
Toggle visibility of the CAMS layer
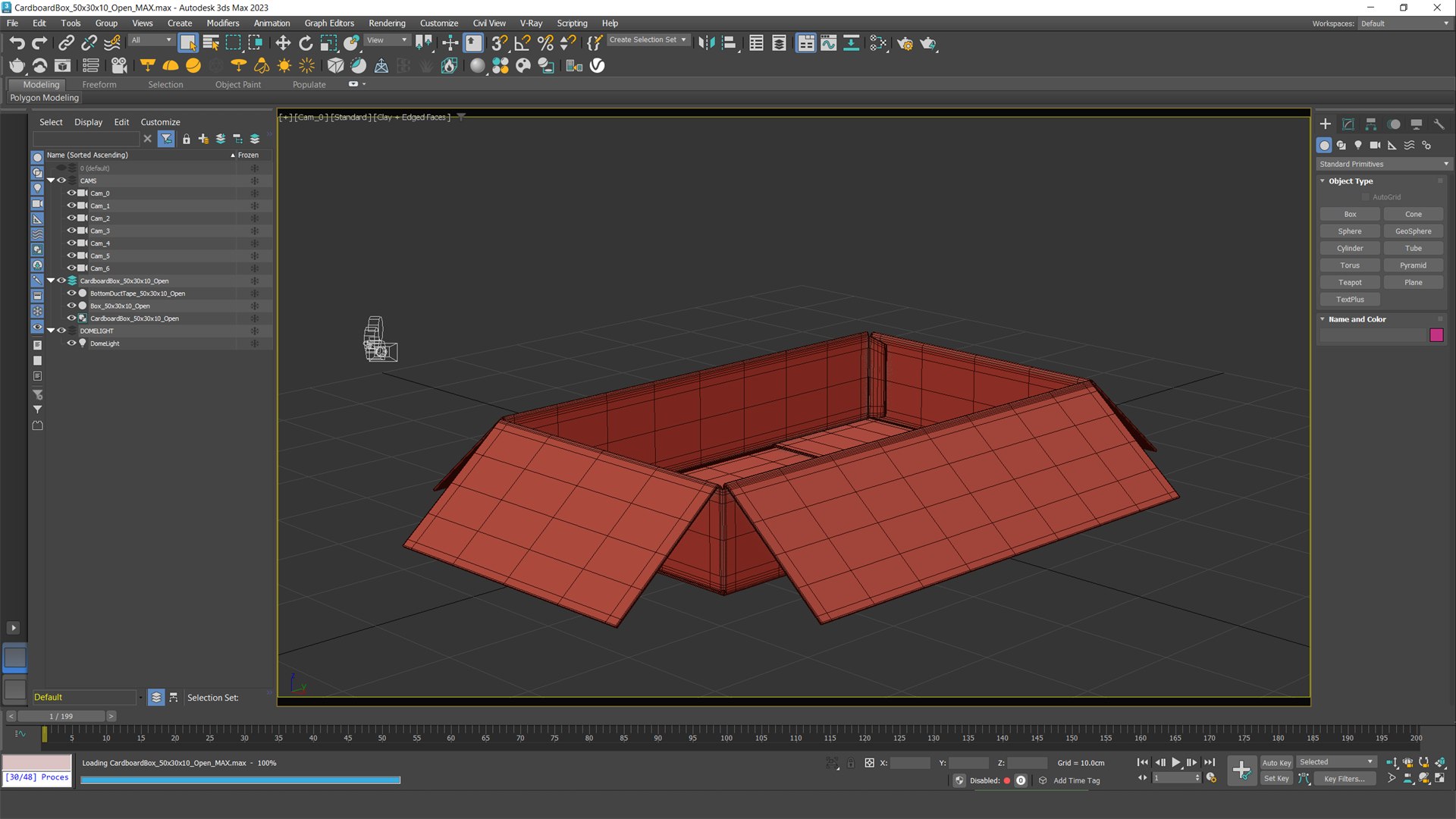[61, 180]
